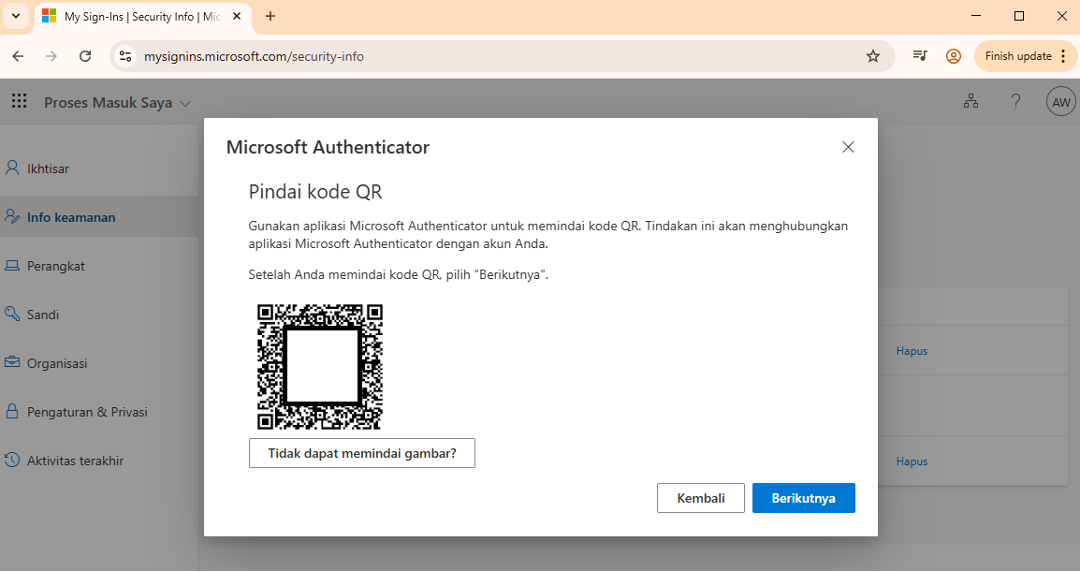Open the Microsoft app launcher grid
The width and height of the screenshot is (1080, 572).
[x=19, y=101]
